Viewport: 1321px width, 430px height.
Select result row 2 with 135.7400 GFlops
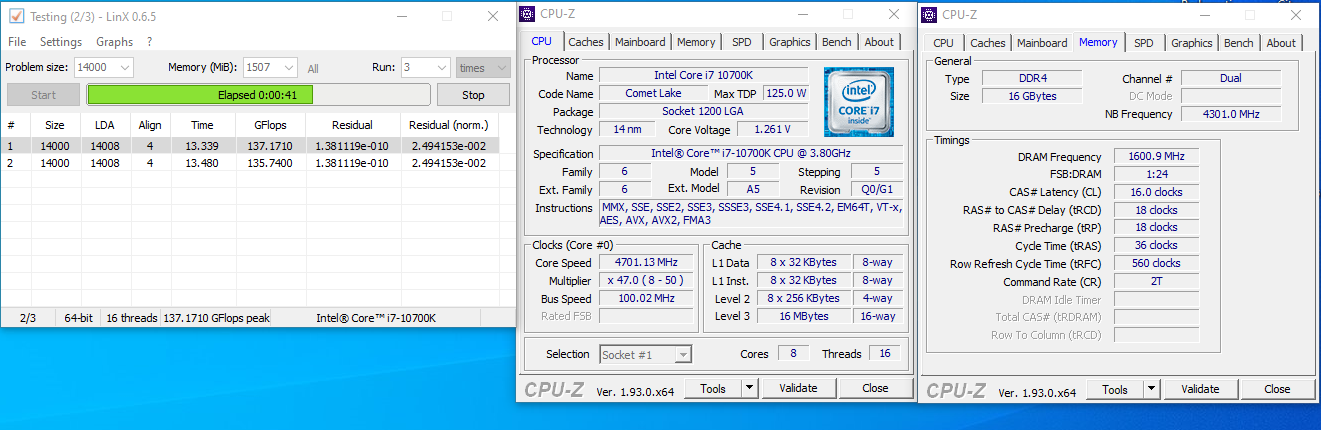click(250, 163)
